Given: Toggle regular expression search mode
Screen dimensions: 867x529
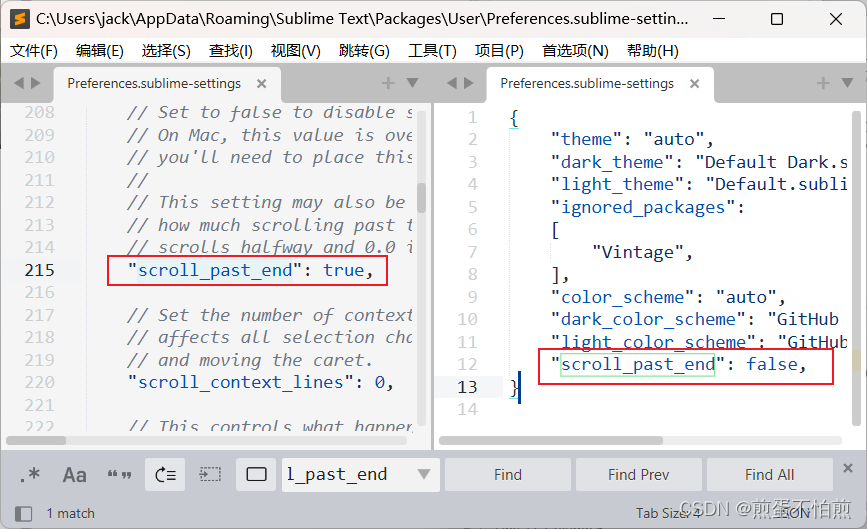Looking at the screenshot, I should pos(30,474).
